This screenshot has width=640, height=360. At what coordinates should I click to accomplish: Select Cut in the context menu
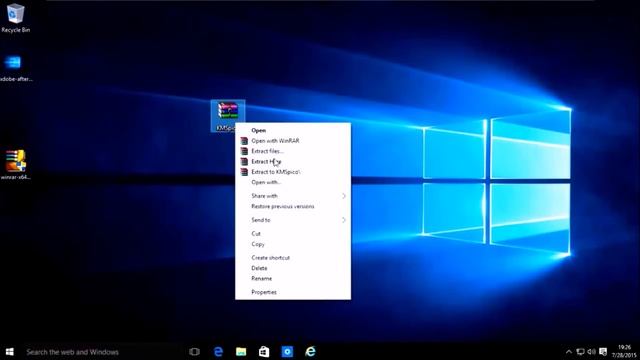click(256, 233)
